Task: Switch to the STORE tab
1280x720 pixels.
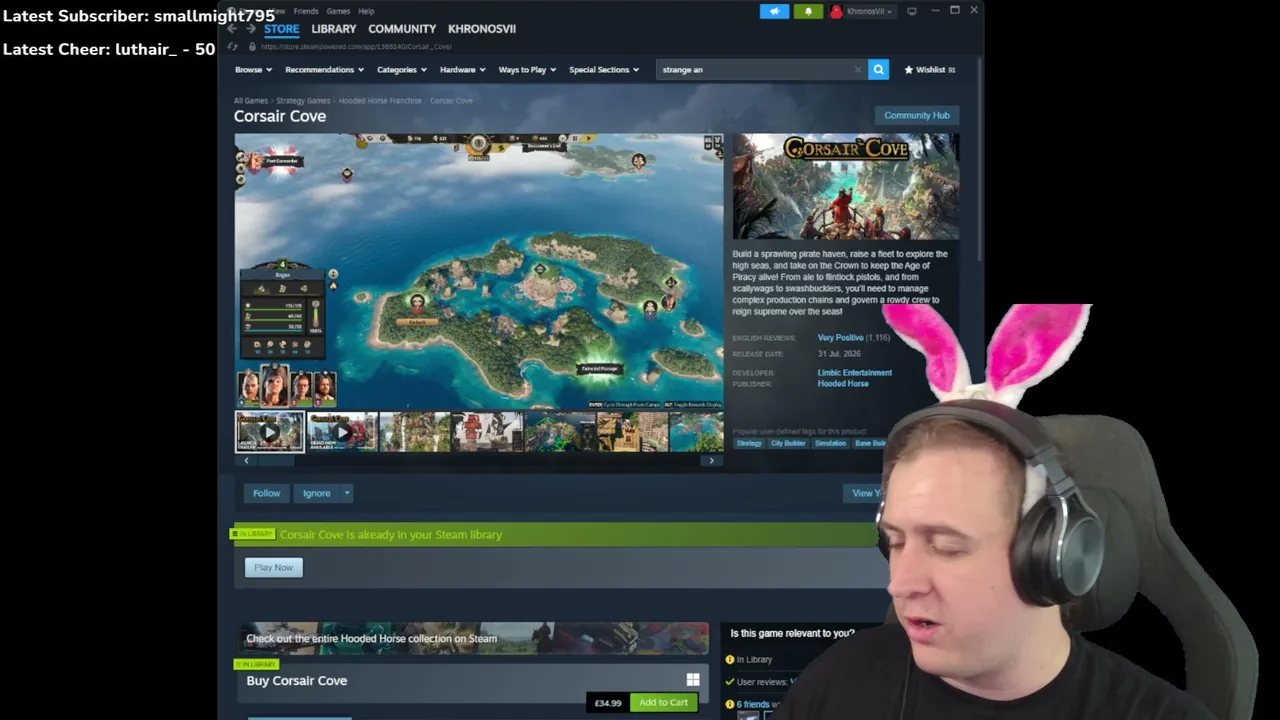Action: click(282, 29)
